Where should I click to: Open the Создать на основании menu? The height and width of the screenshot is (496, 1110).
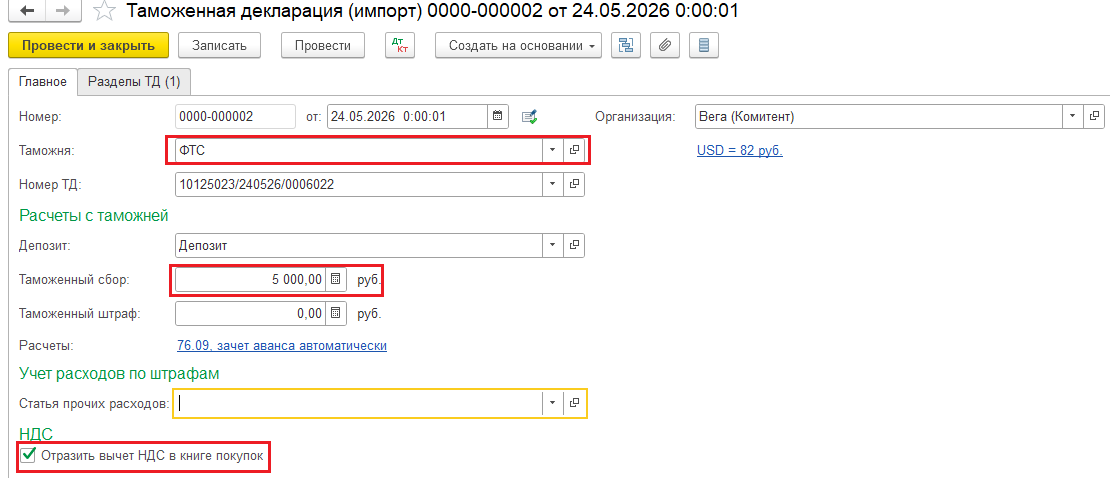click(x=518, y=45)
